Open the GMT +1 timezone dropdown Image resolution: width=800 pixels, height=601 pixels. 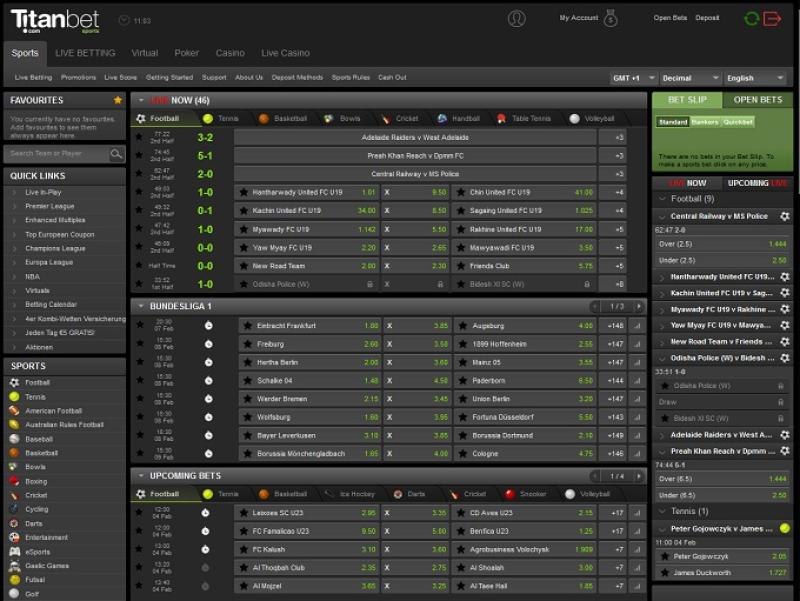coord(633,78)
